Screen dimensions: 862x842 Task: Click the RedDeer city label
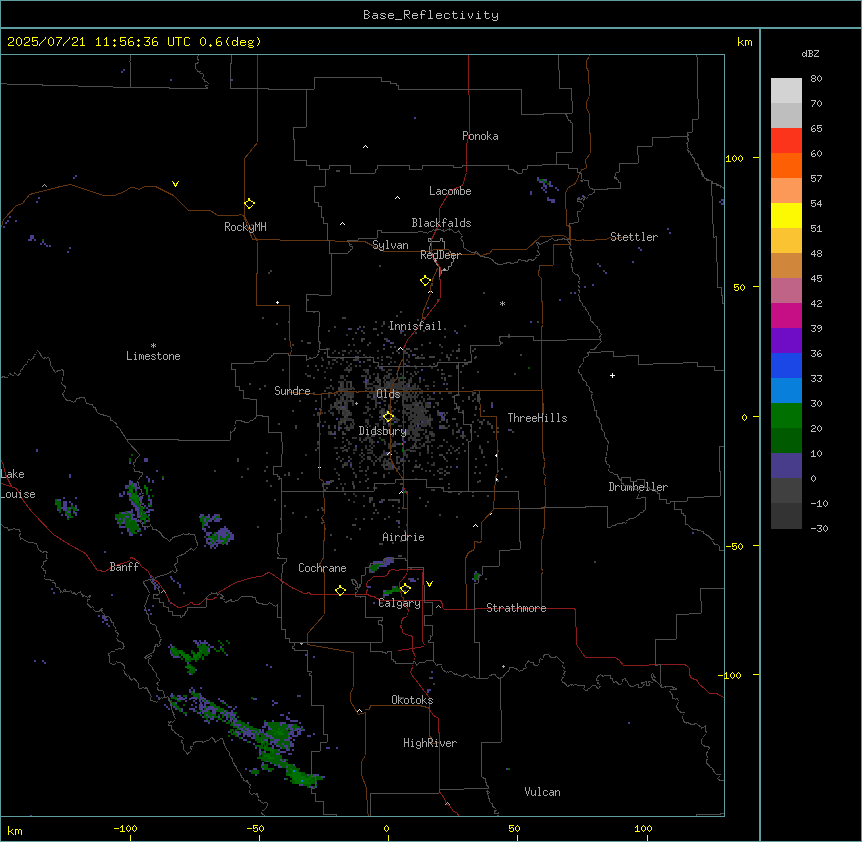pyautogui.click(x=440, y=255)
